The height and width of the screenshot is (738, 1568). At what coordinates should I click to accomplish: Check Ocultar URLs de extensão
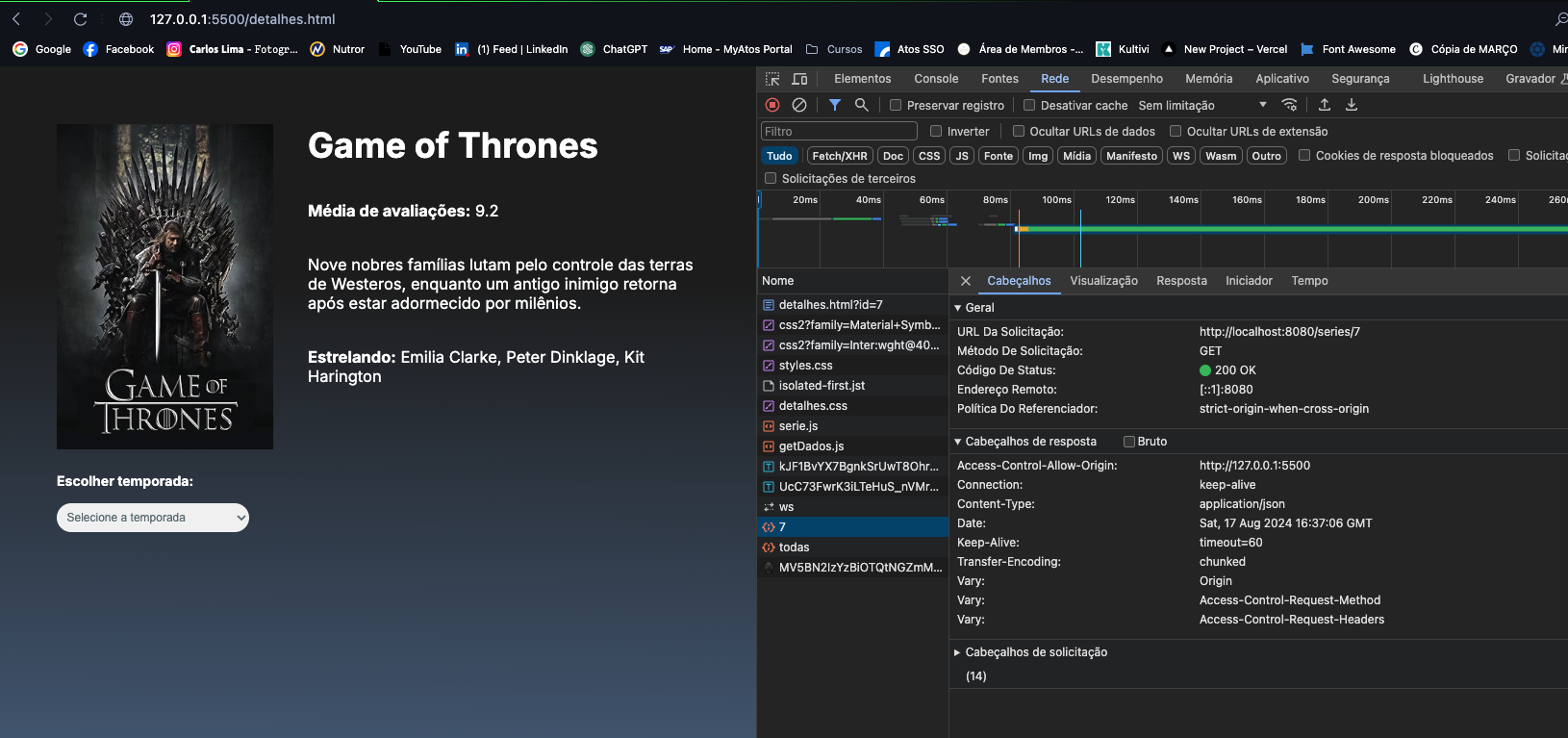click(1176, 131)
